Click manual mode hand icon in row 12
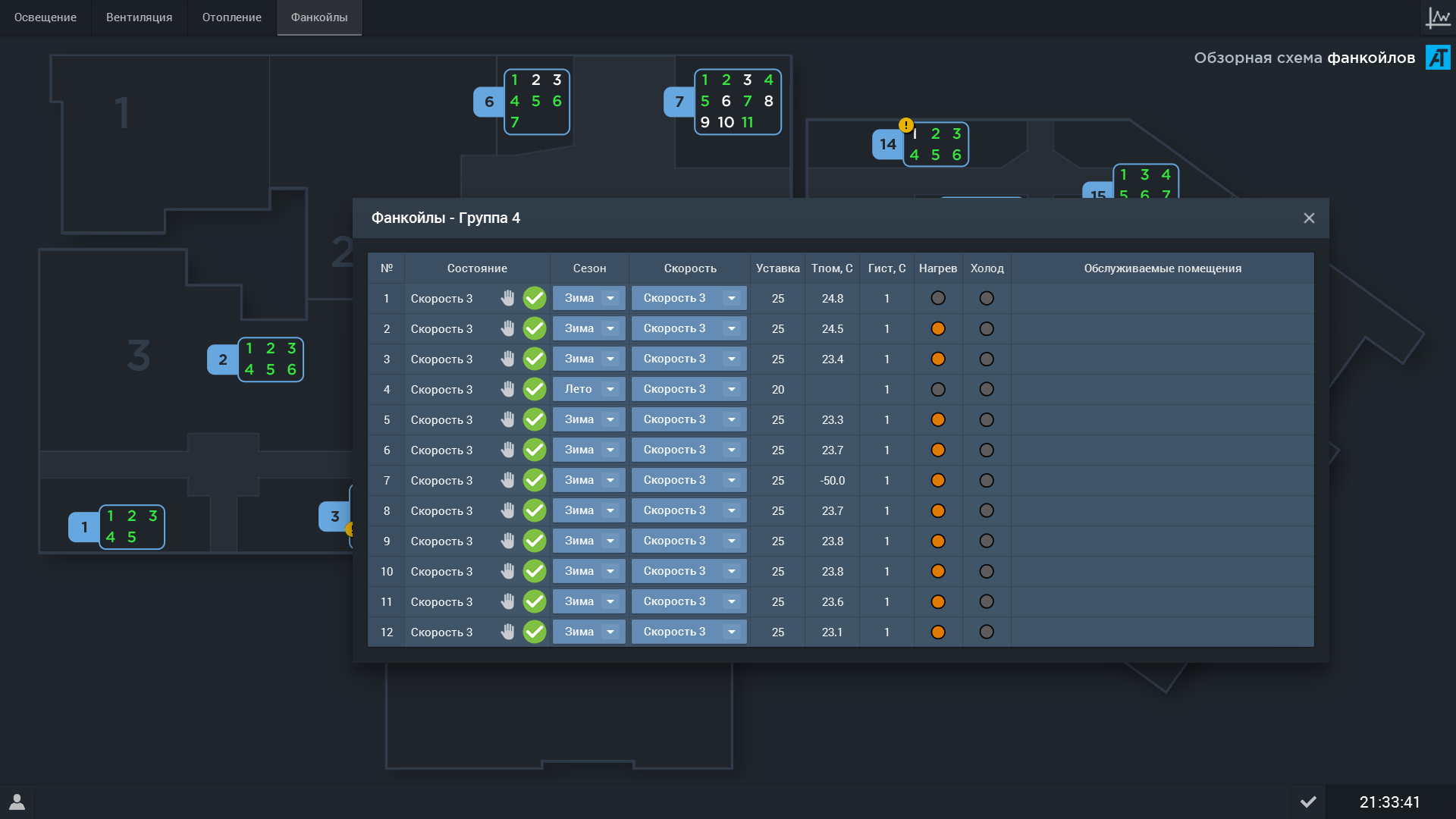This screenshot has width=1456, height=819. point(507,632)
